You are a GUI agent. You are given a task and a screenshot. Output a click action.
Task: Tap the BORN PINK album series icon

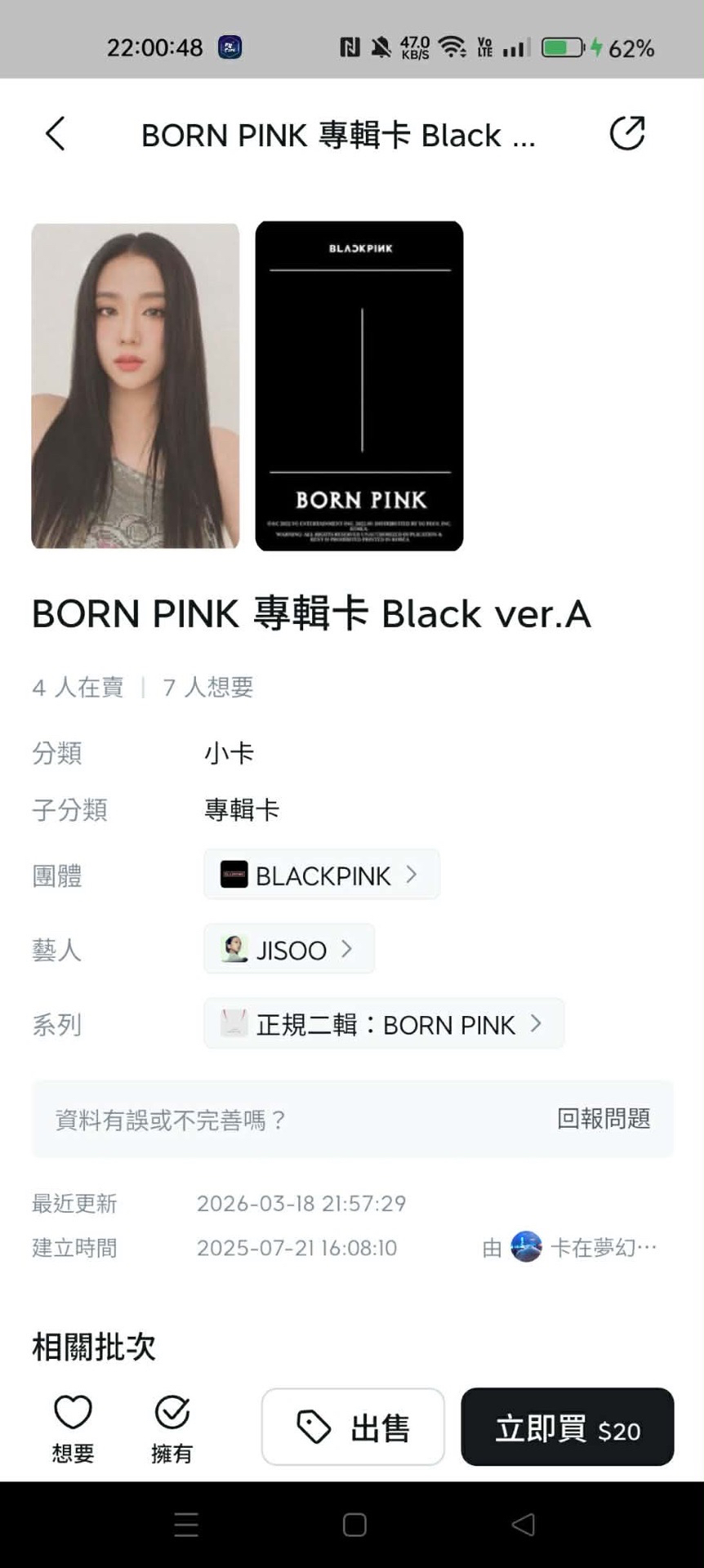pyautogui.click(x=234, y=1023)
